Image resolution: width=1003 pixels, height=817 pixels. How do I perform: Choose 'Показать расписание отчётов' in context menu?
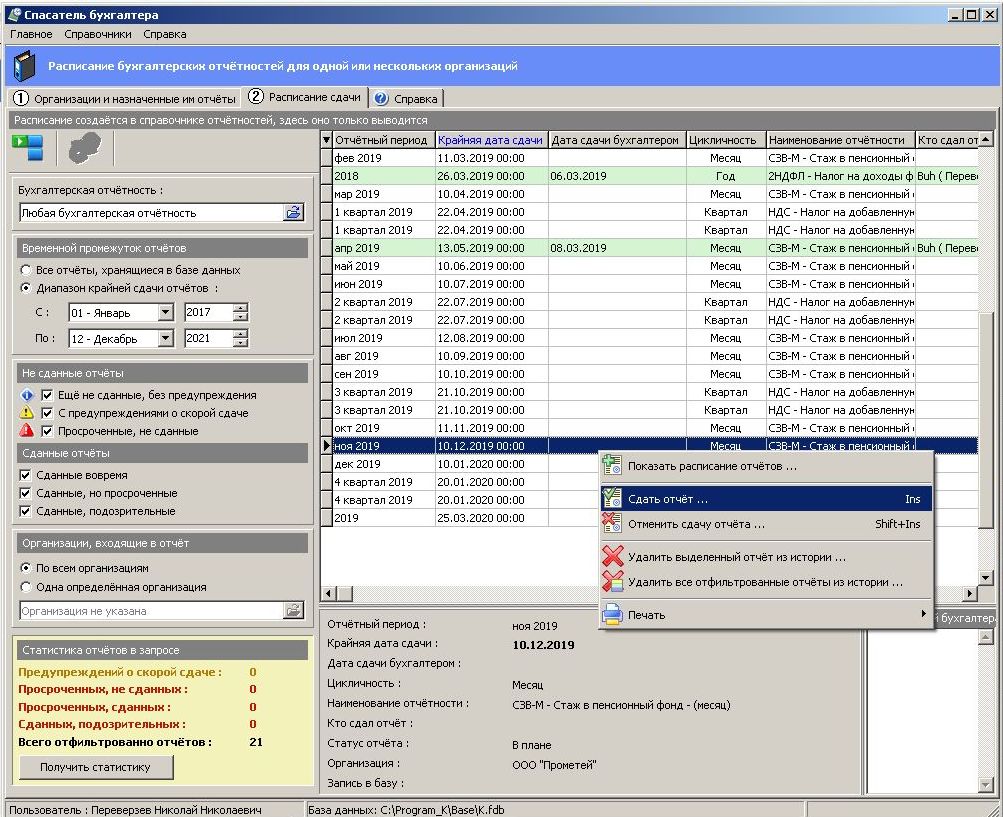point(712,466)
